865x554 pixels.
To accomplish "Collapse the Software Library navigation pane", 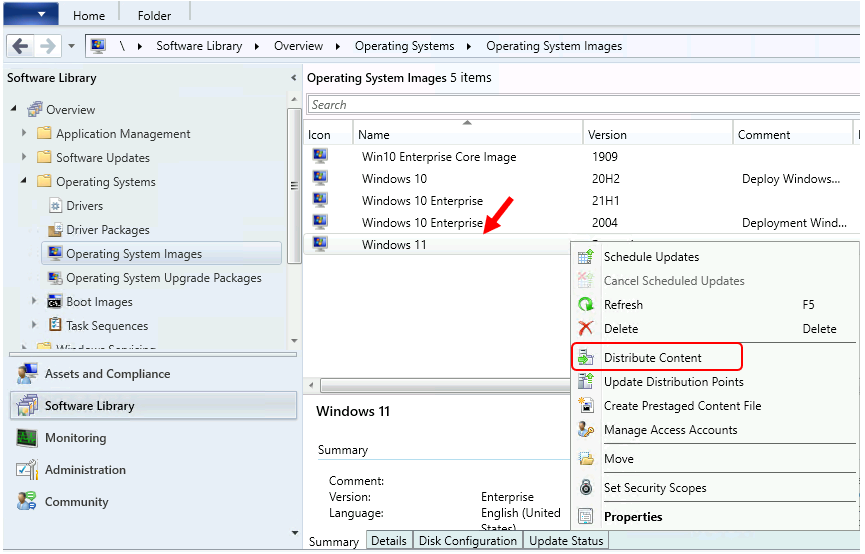I will [293, 78].
